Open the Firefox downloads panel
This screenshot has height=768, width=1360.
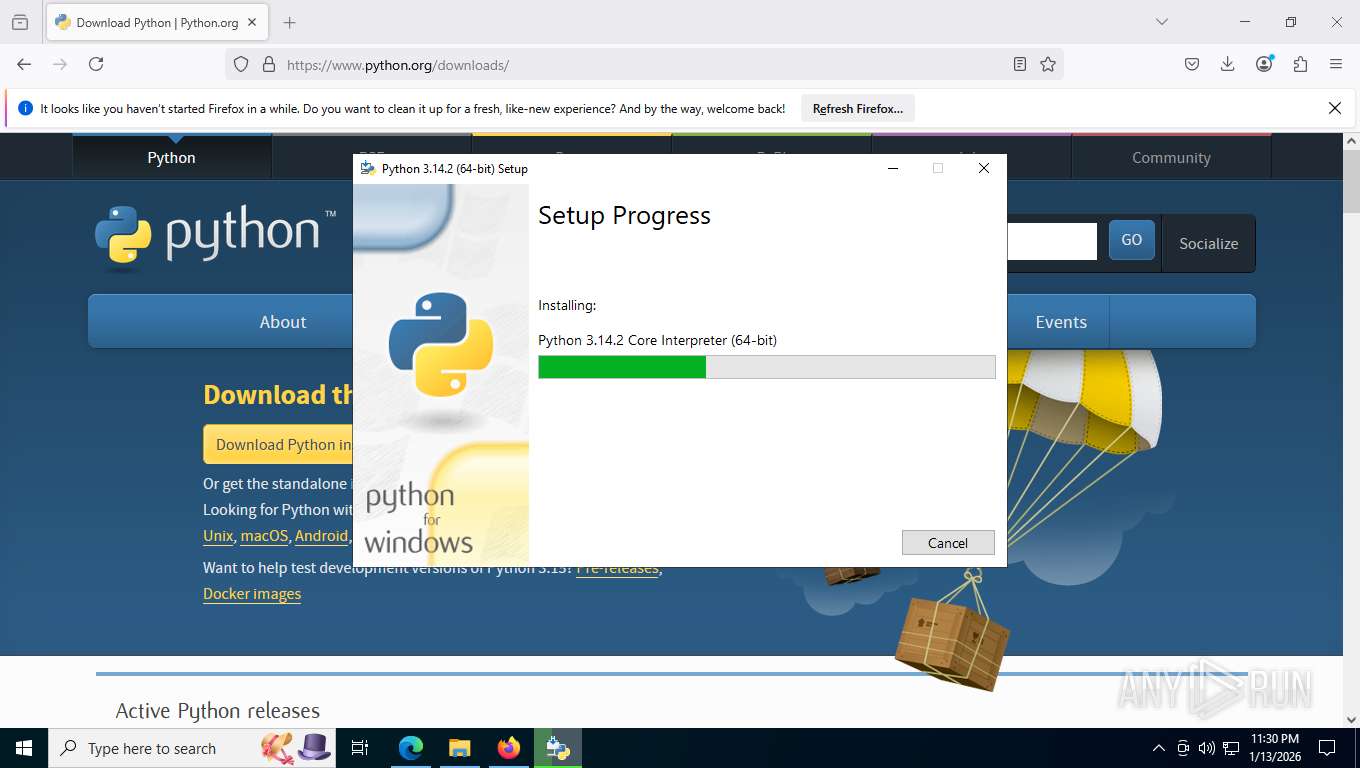point(1228,64)
